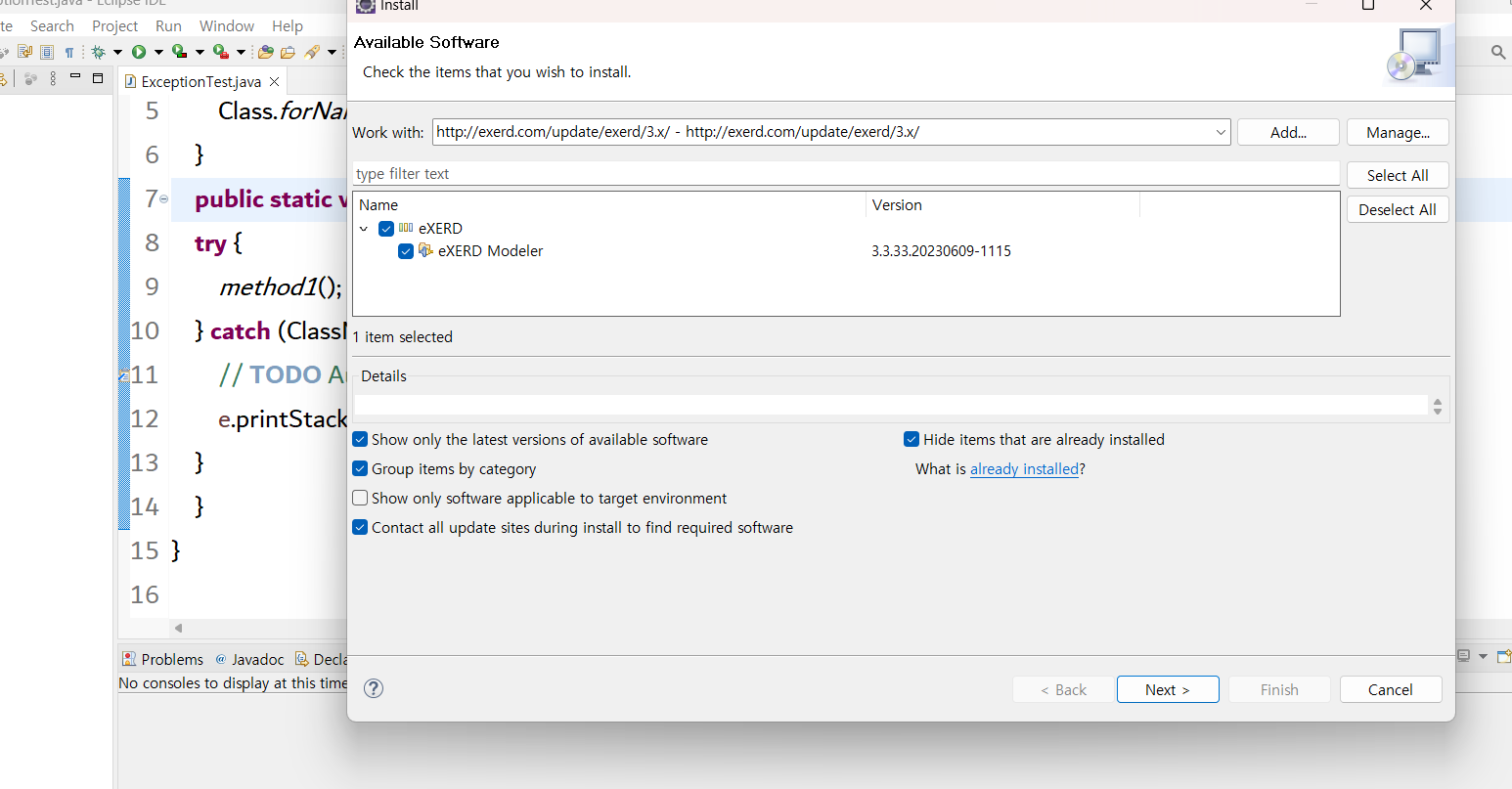Click the task marker icon on line 11
The image size is (1512, 789).
(x=124, y=374)
